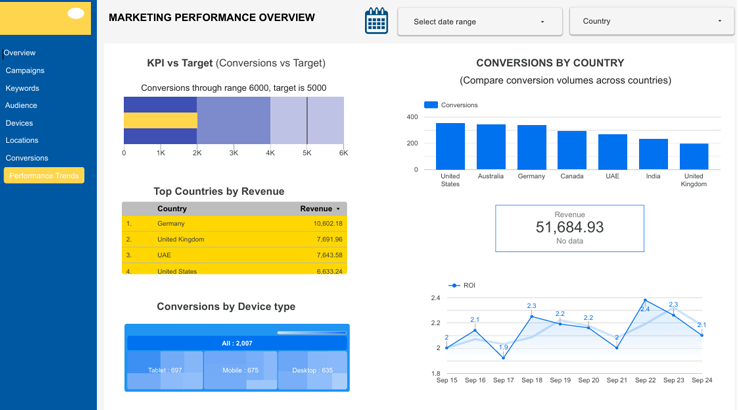
Task: Expand the Country filter dropdown
Action: (651, 21)
